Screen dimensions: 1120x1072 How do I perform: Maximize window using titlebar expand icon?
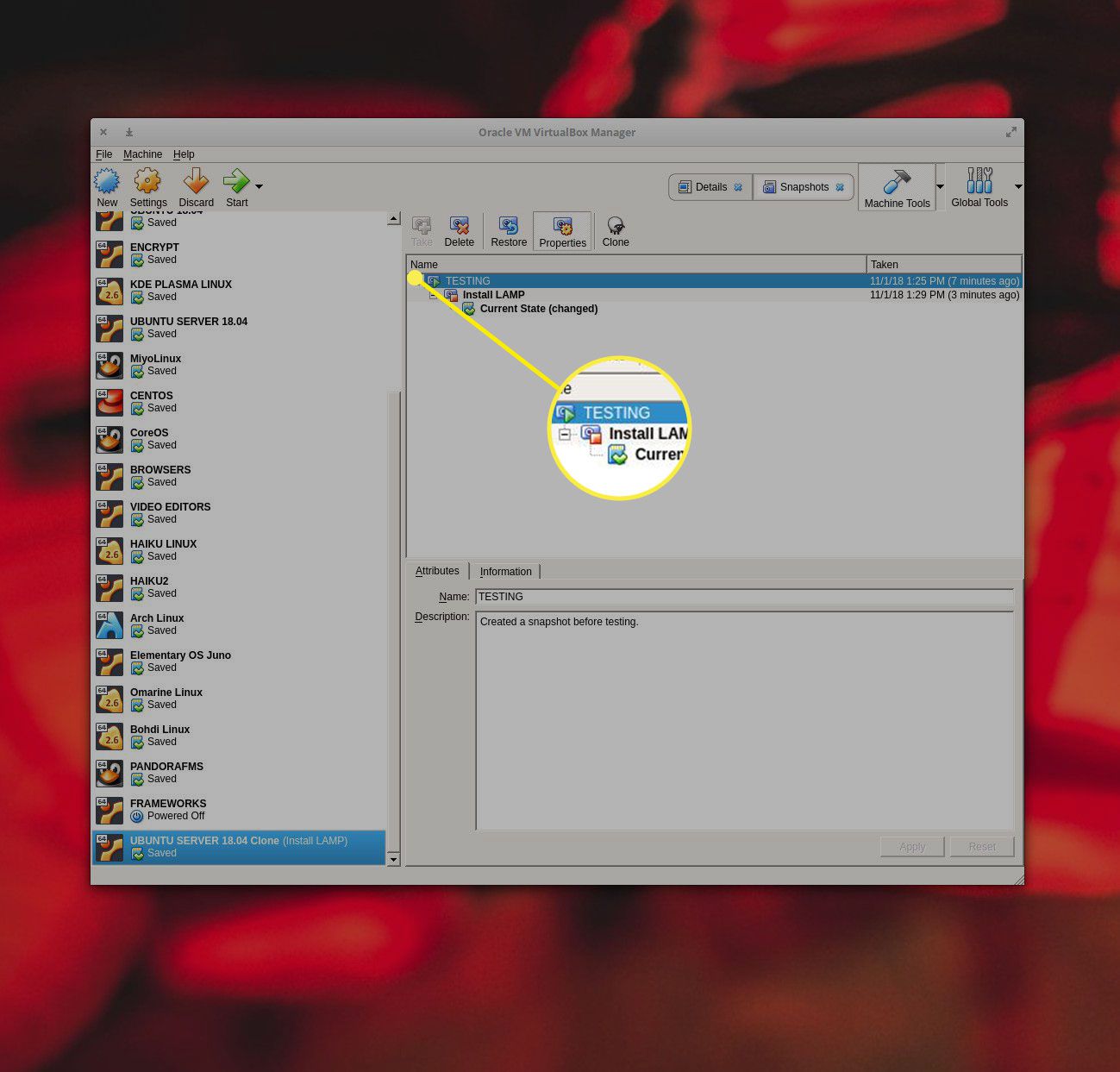click(x=1011, y=132)
